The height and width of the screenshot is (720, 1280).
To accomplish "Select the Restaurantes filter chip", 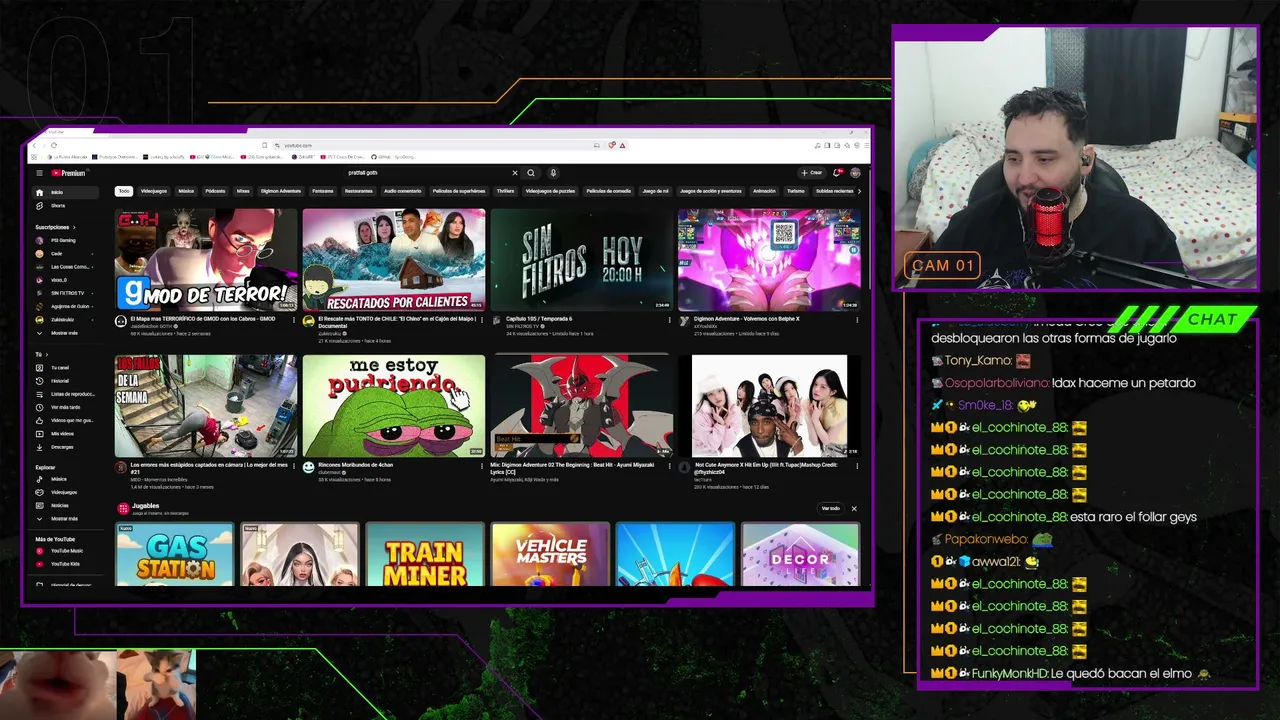I will click(359, 191).
